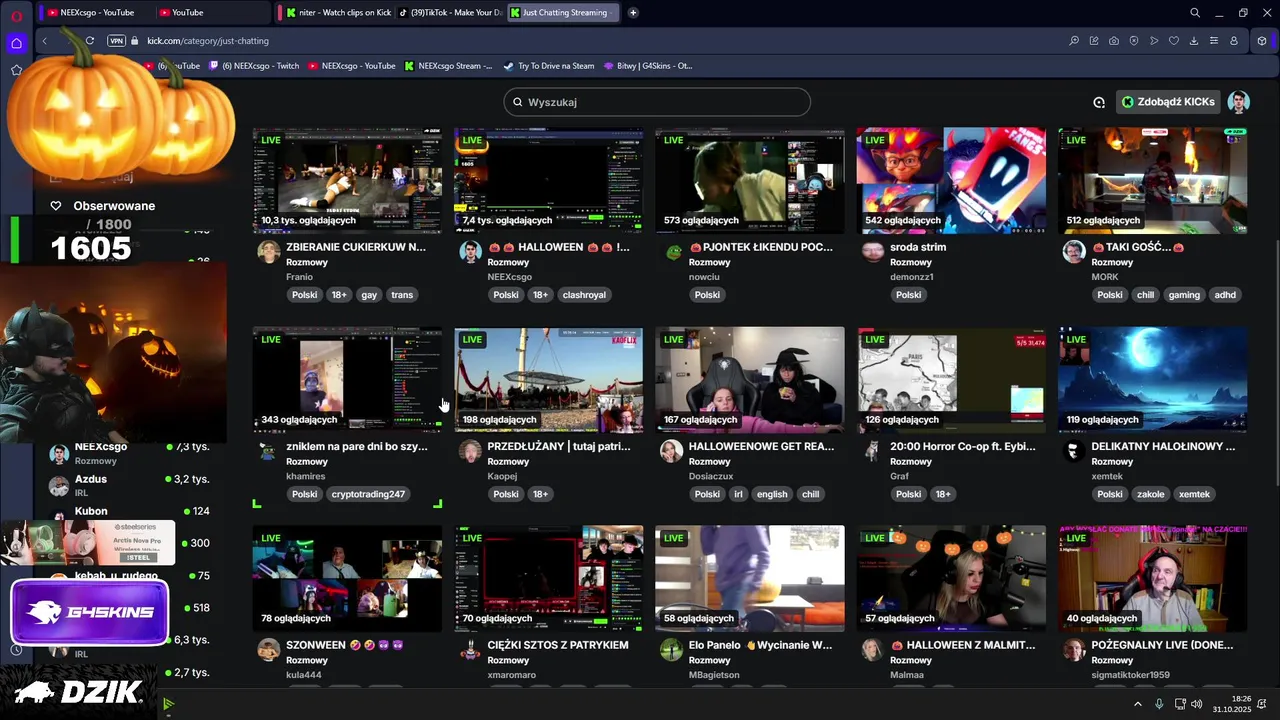Focus the Wyszukaj search field

[657, 102]
